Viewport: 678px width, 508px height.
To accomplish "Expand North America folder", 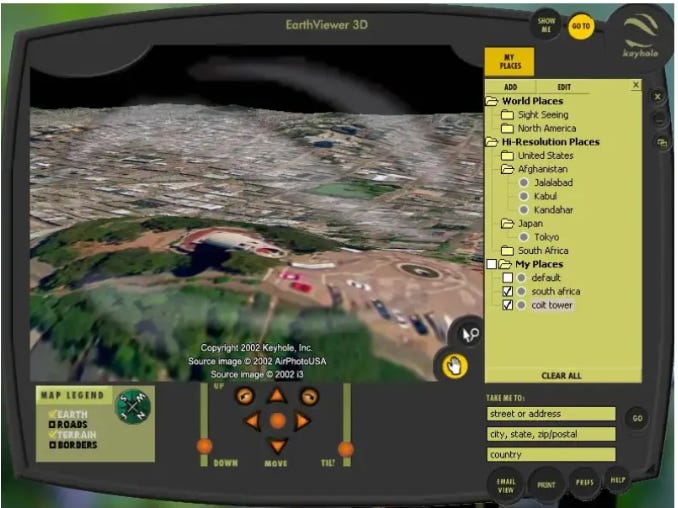I will [x=507, y=128].
